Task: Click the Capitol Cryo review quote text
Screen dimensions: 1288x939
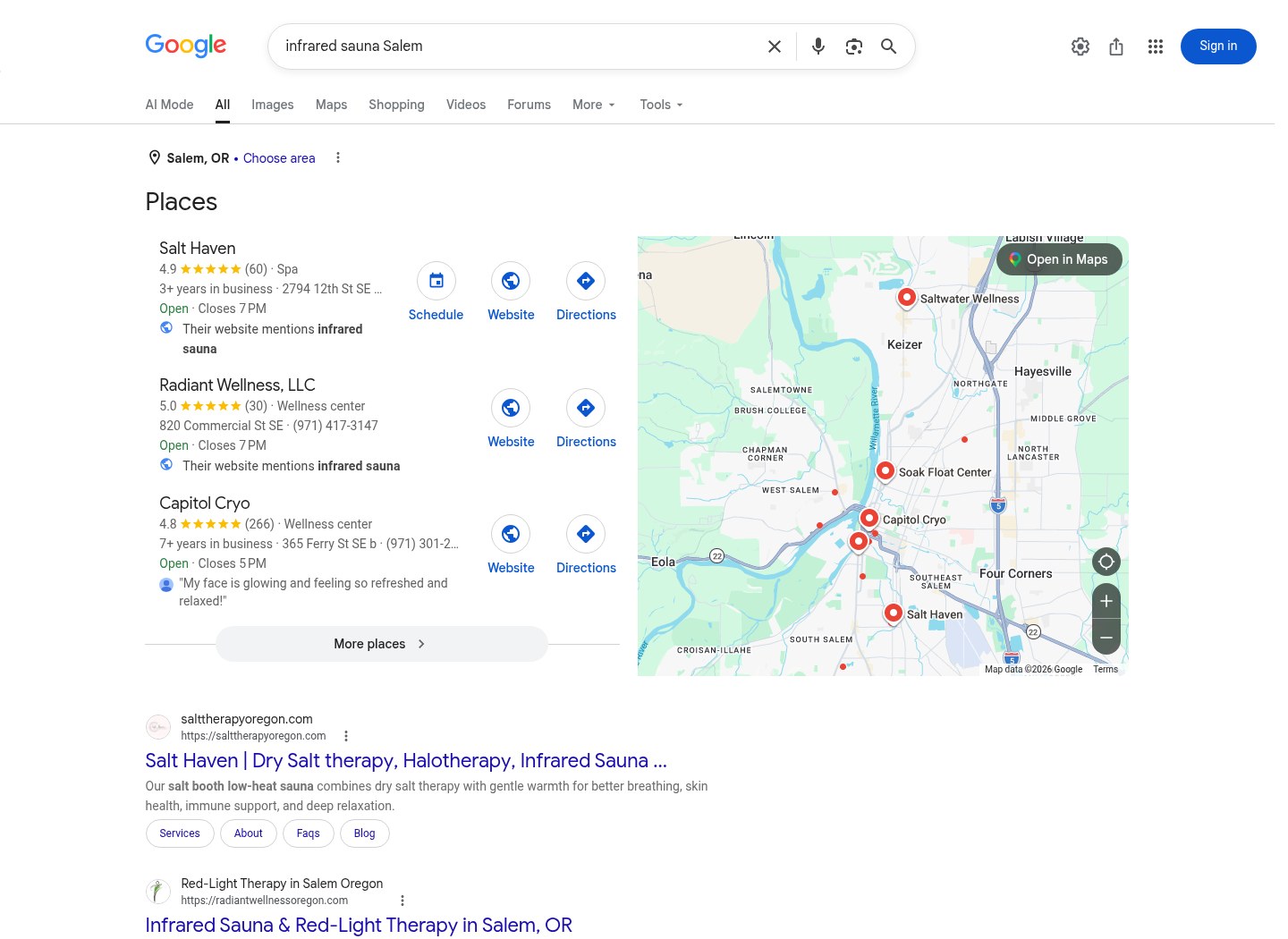Action: coord(313,592)
